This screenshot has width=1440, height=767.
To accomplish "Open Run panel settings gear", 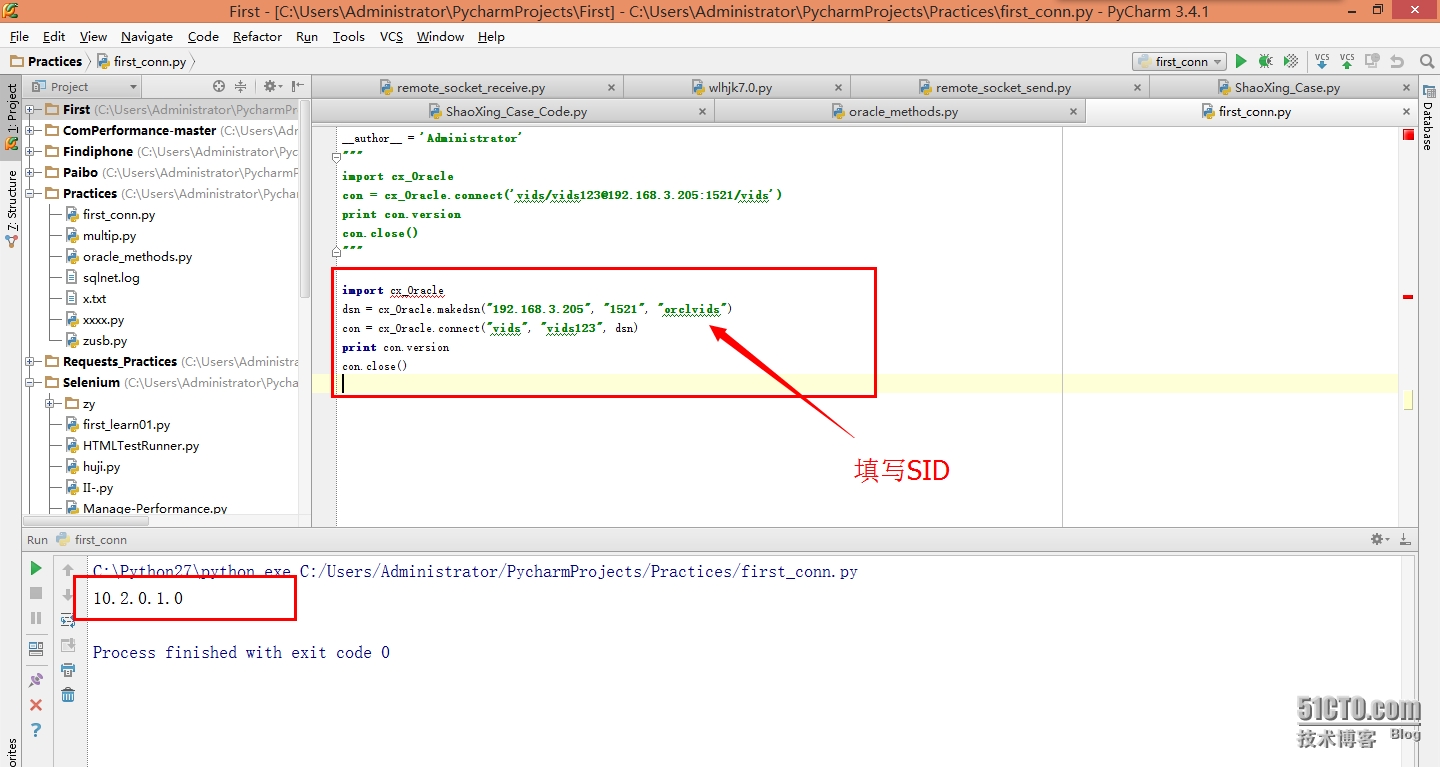I will 1380,539.
